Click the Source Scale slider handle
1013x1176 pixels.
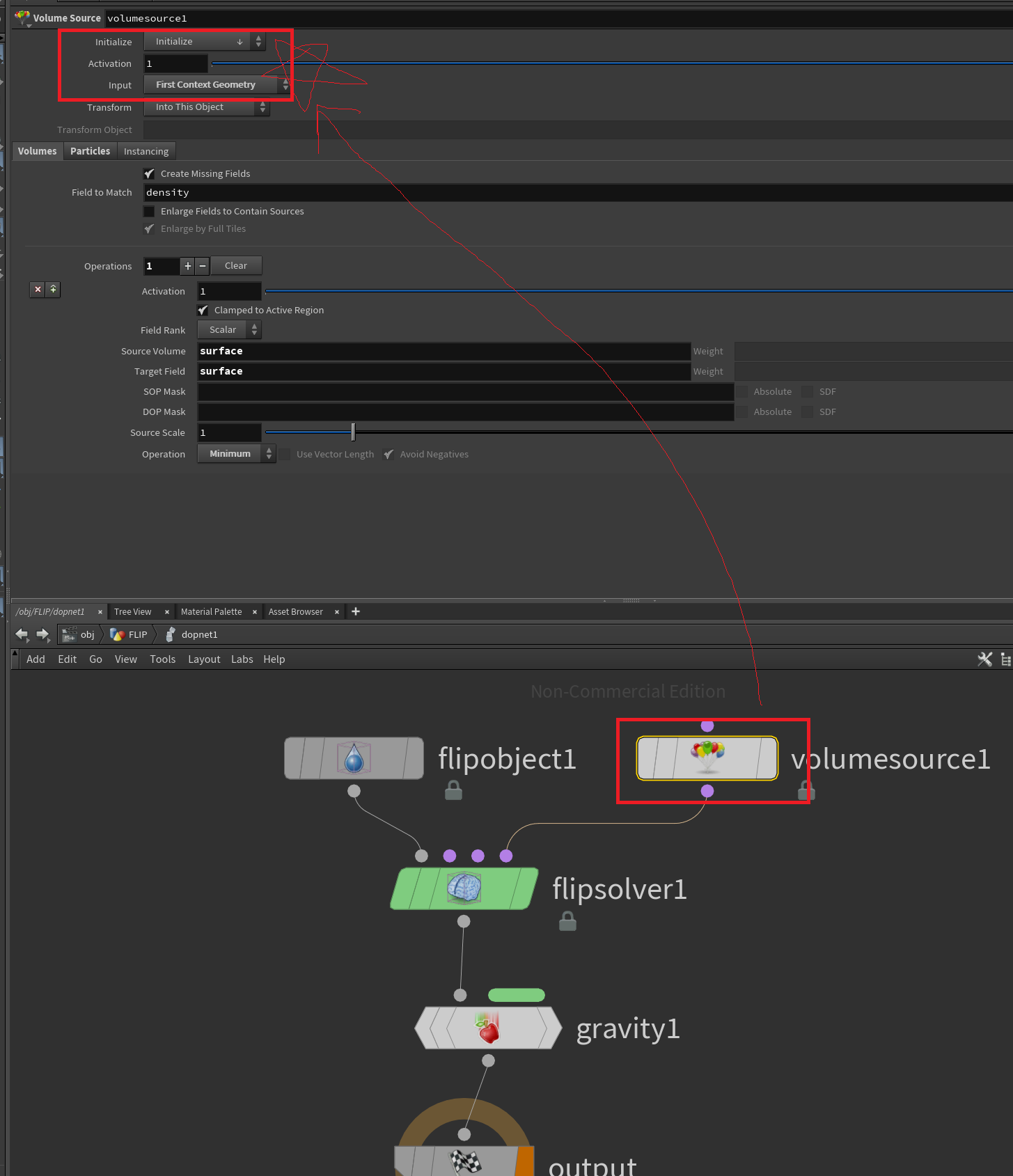pos(353,432)
